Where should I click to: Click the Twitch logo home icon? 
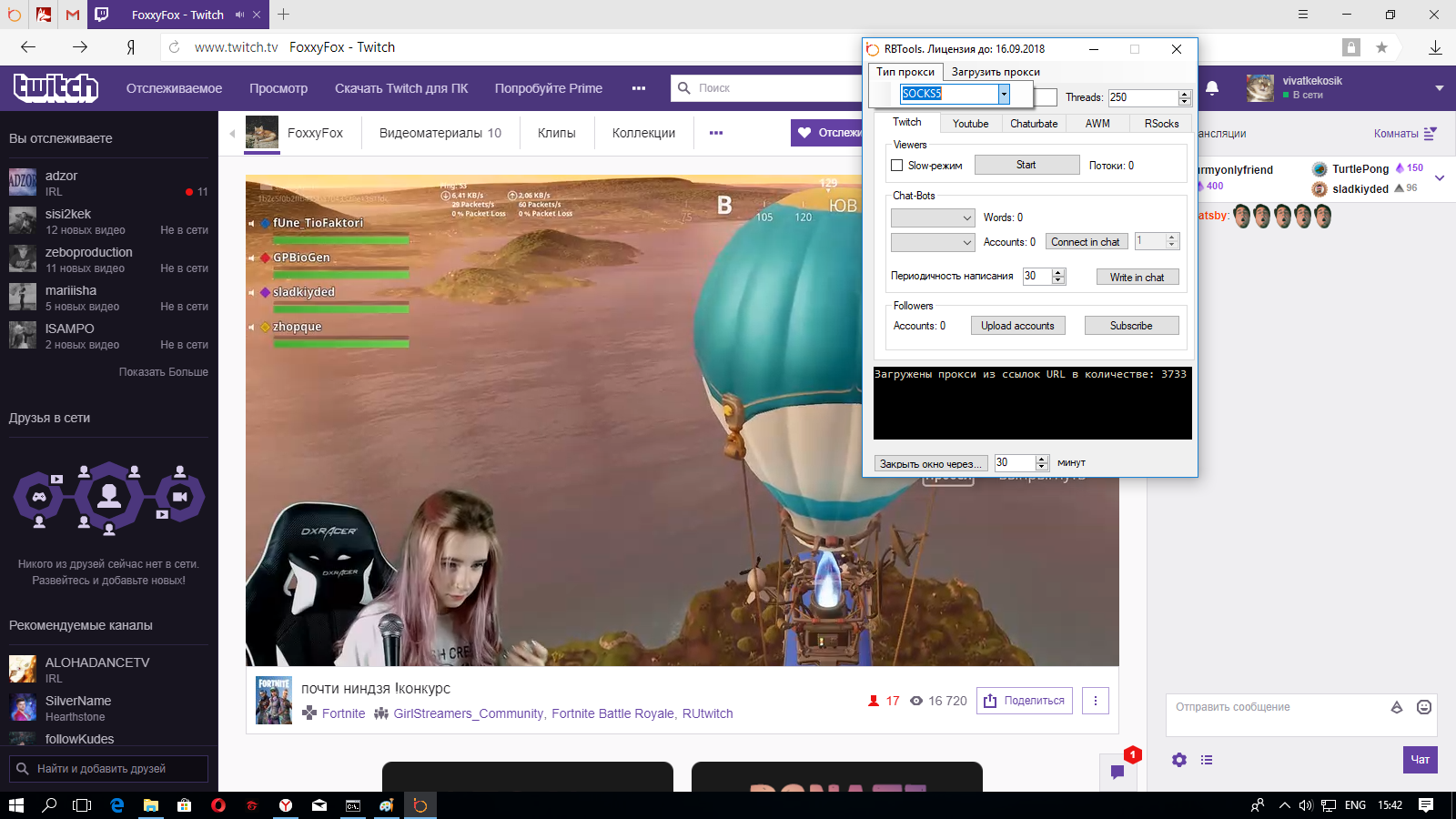(x=56, y=87)
